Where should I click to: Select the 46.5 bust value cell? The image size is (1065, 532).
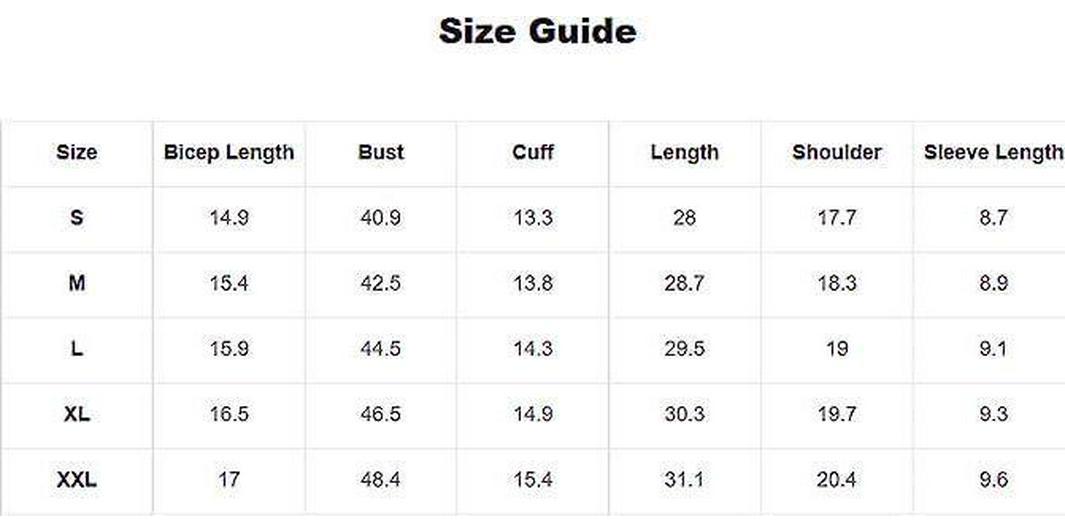381,414
